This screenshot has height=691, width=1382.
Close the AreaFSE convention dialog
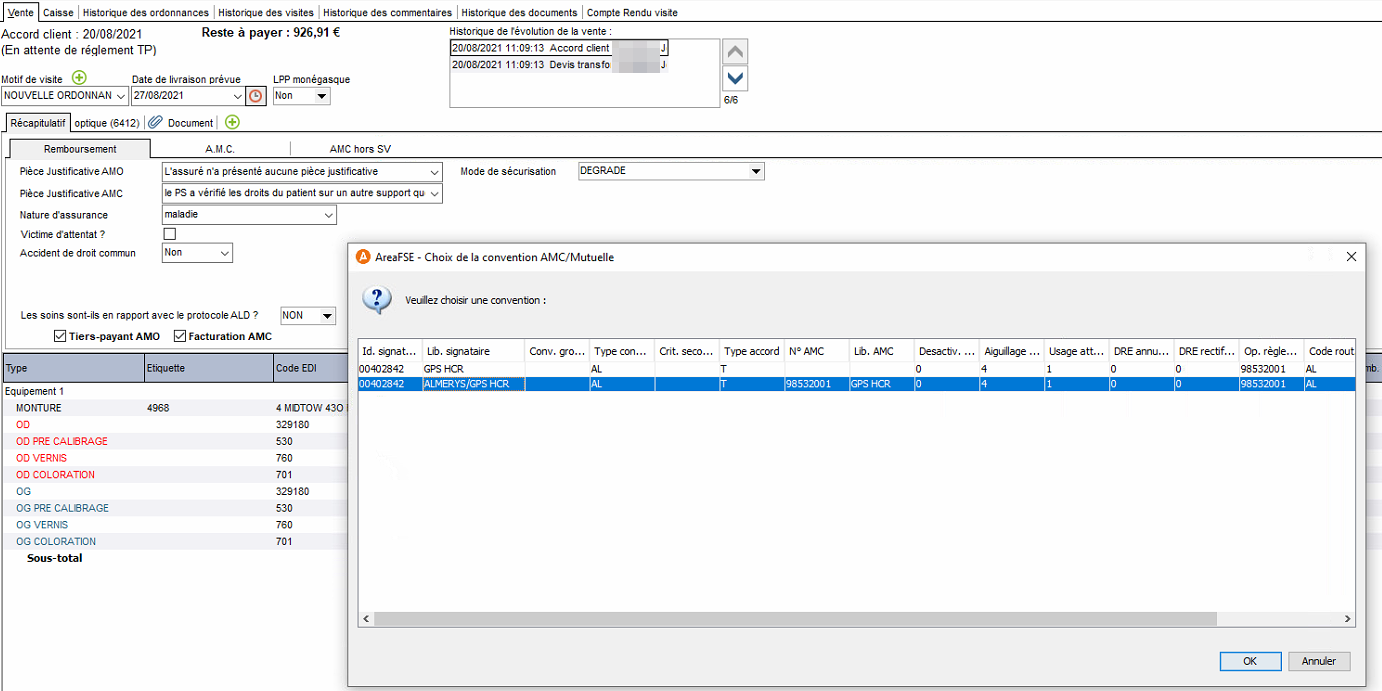click(x=1351, y=257)
